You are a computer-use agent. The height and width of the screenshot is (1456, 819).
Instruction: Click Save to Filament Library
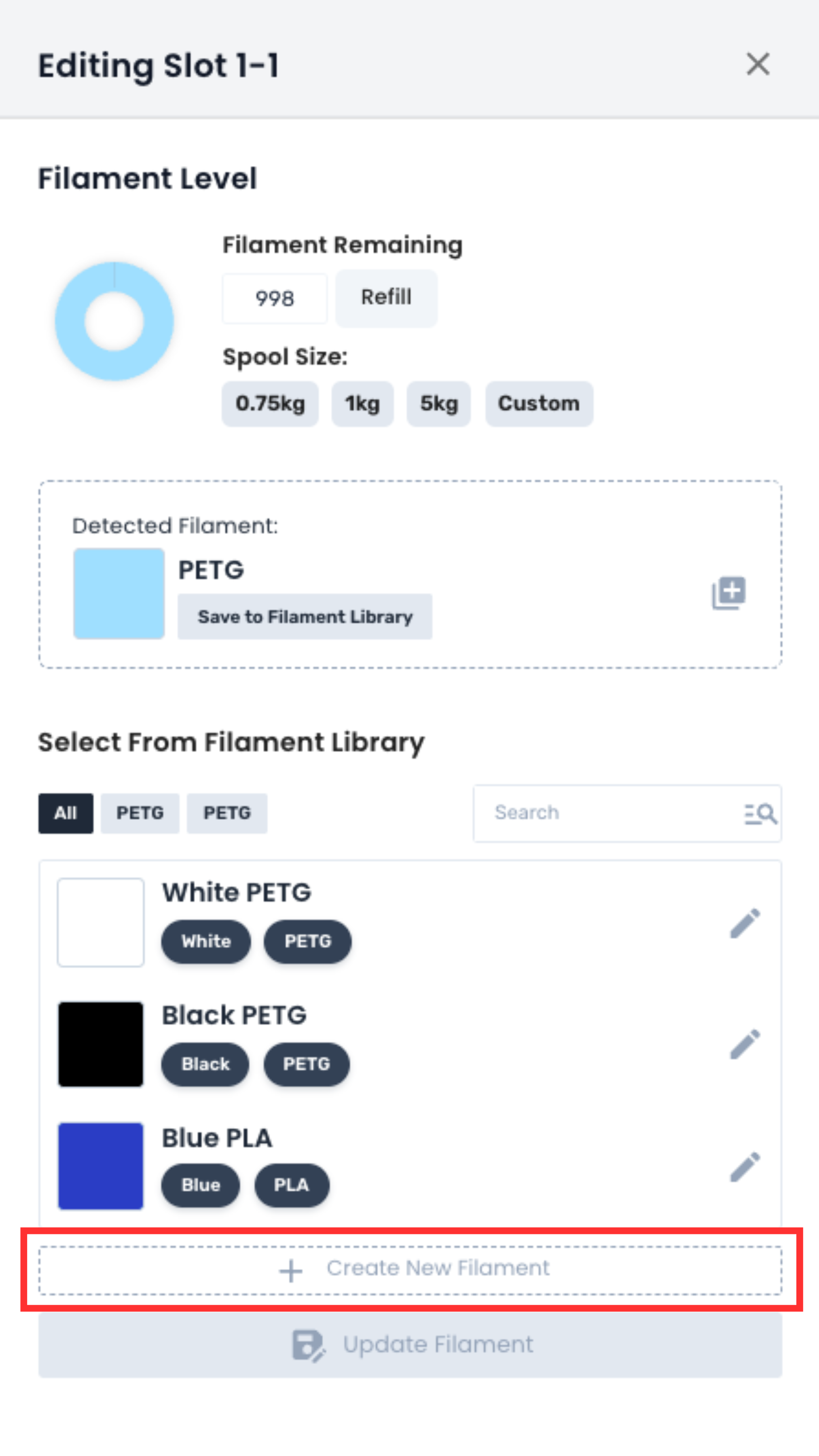[305, 617]
